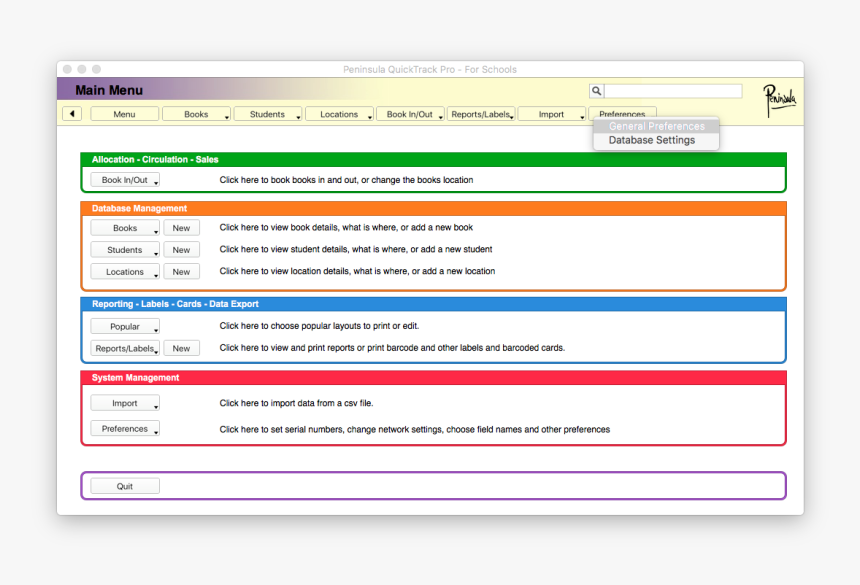Click description about viewing book details

[x=346, y=227]
